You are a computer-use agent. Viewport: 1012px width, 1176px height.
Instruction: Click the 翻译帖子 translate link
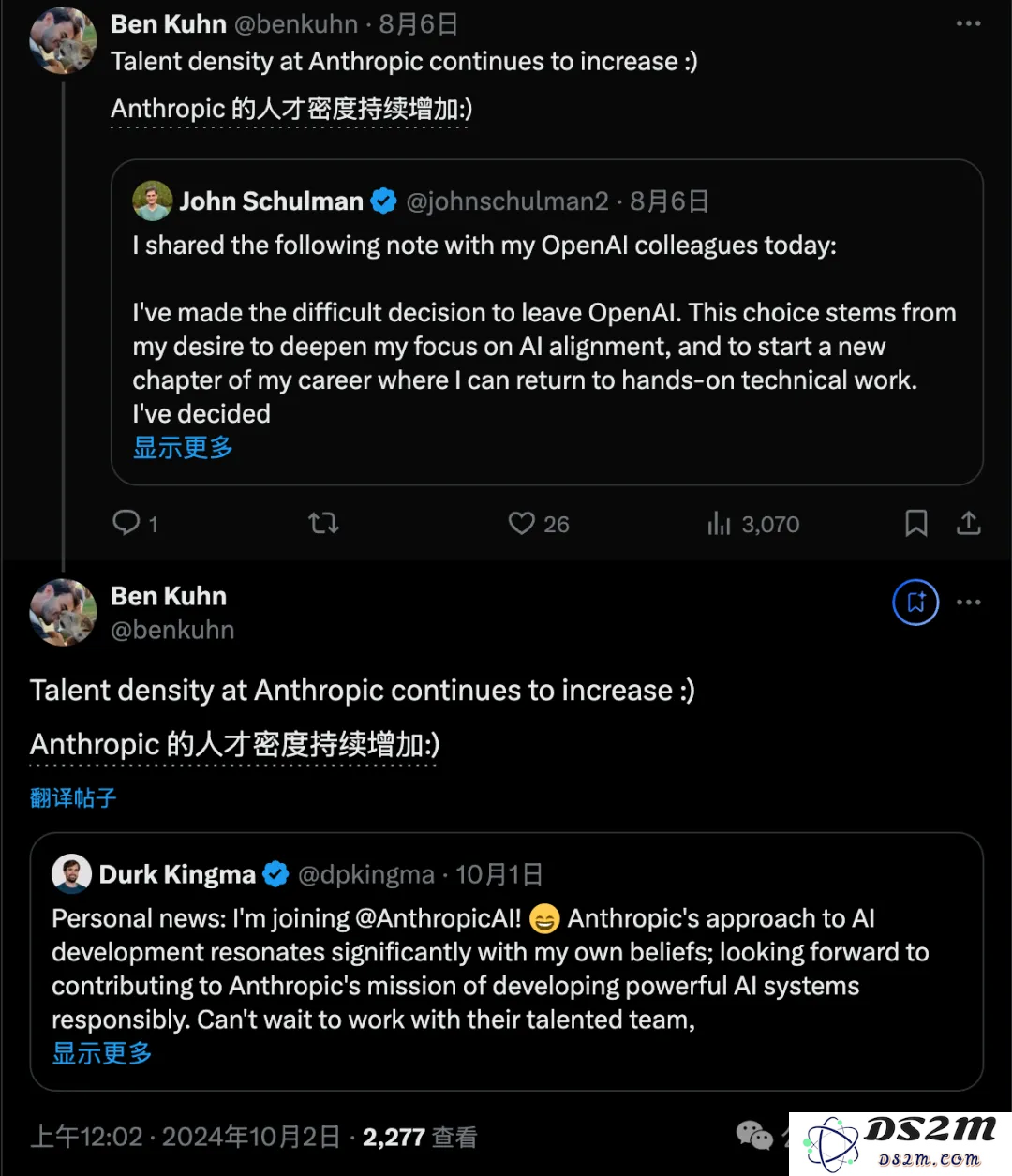73,798
